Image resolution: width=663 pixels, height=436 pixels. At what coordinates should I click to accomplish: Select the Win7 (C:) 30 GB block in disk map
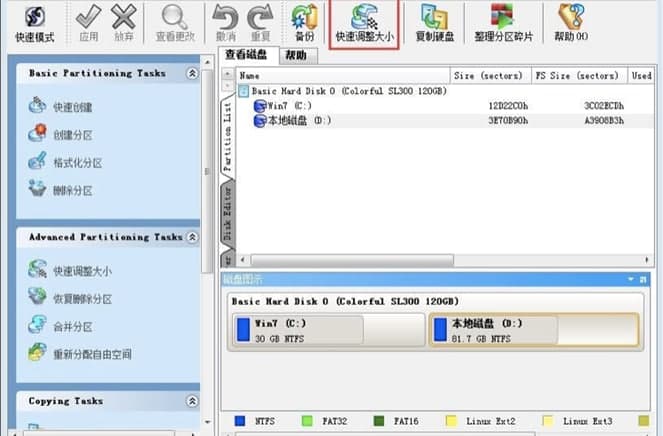tap(328, 330)
